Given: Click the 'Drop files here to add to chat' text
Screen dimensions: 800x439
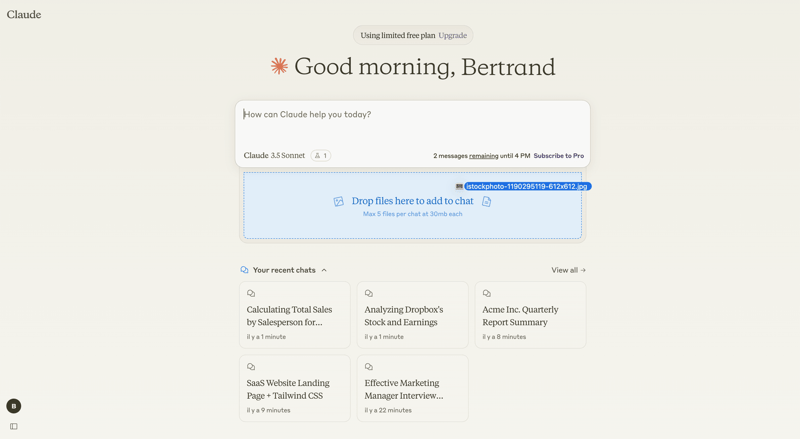Looking at the screenshot, I should point(412,201).
